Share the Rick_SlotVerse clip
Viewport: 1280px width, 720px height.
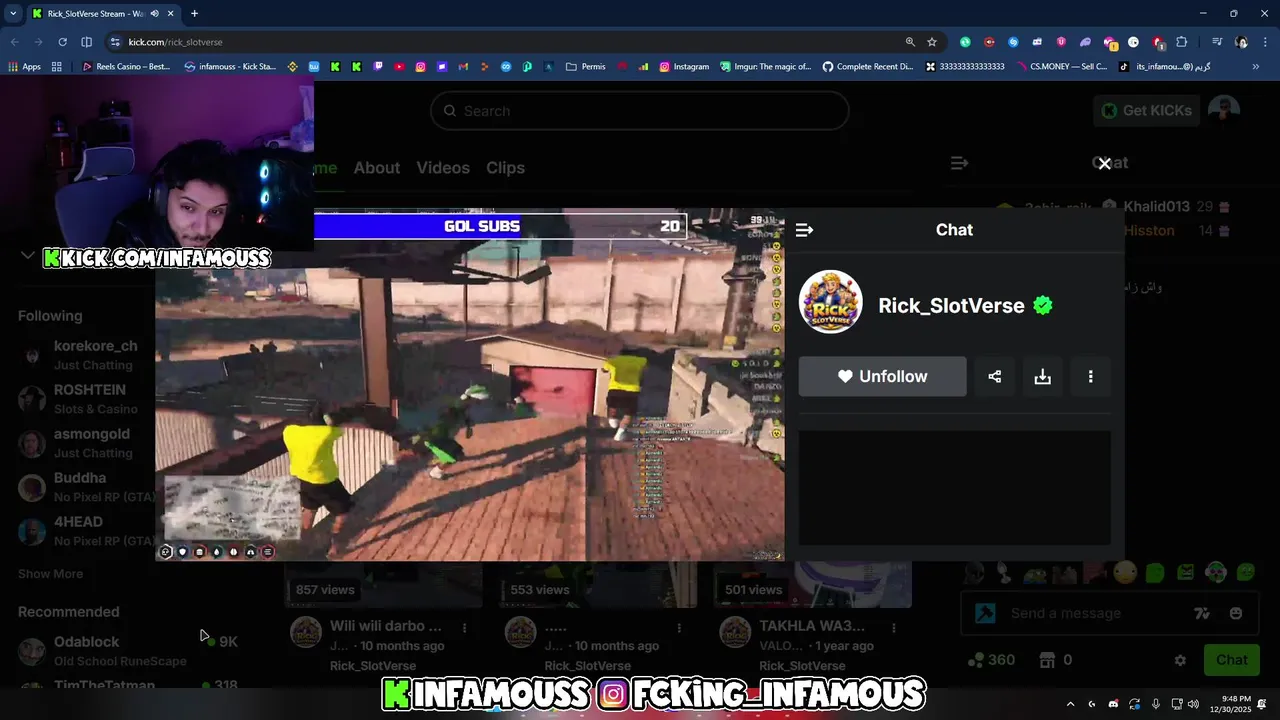pos(994,376)
